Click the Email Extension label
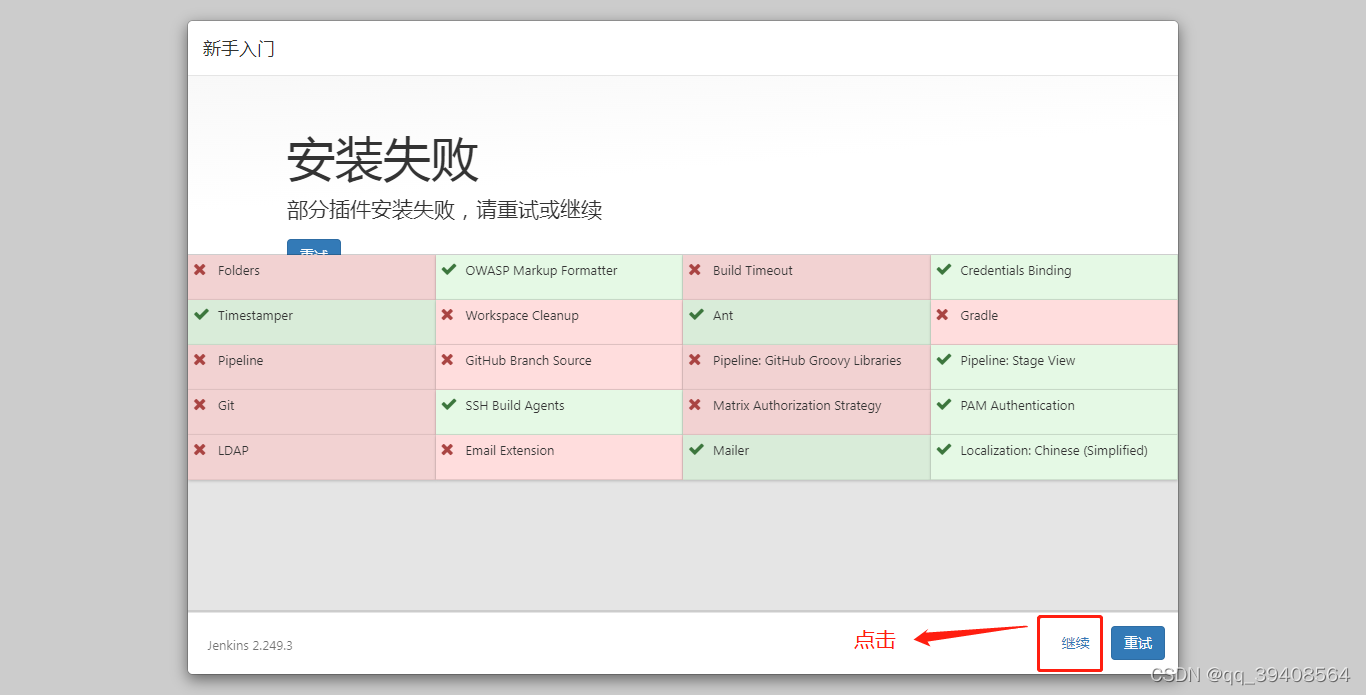The image size is (1366, 695). click(x=510, y=451)
